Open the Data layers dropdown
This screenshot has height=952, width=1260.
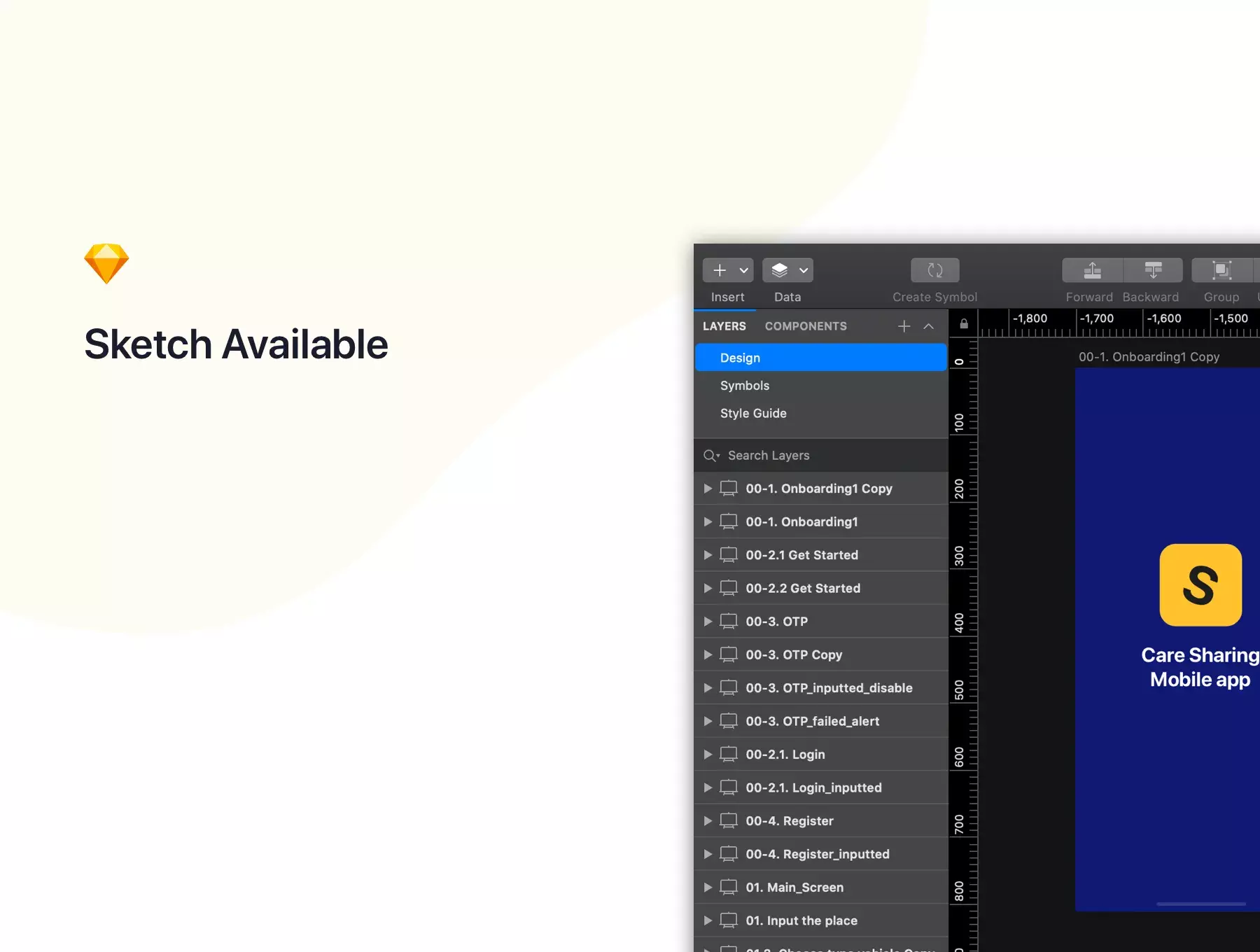coord(787,270)
